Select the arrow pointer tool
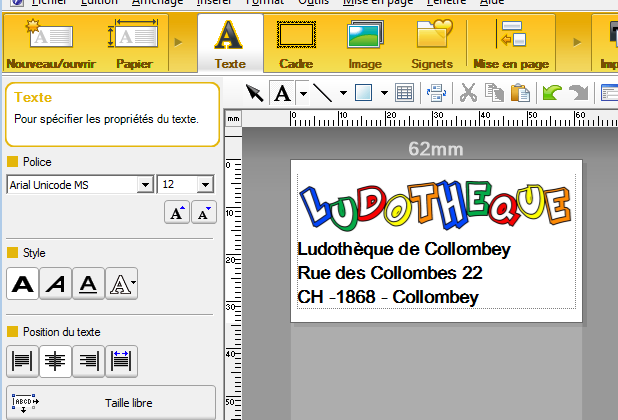The image size is (618, 420). 254,93
